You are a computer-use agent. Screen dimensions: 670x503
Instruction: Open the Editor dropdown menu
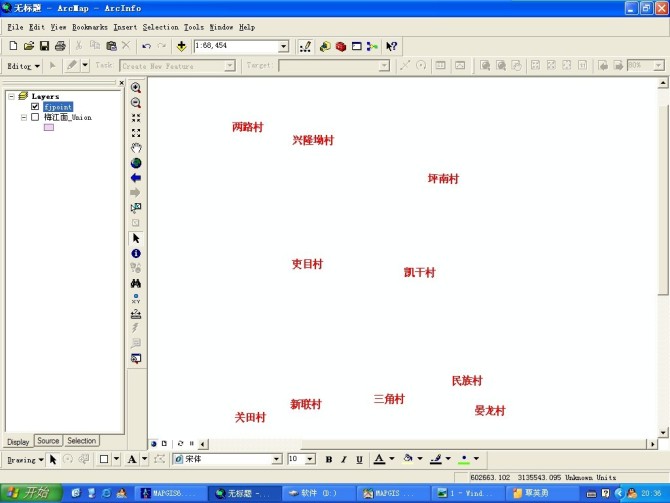pos(24,66)
